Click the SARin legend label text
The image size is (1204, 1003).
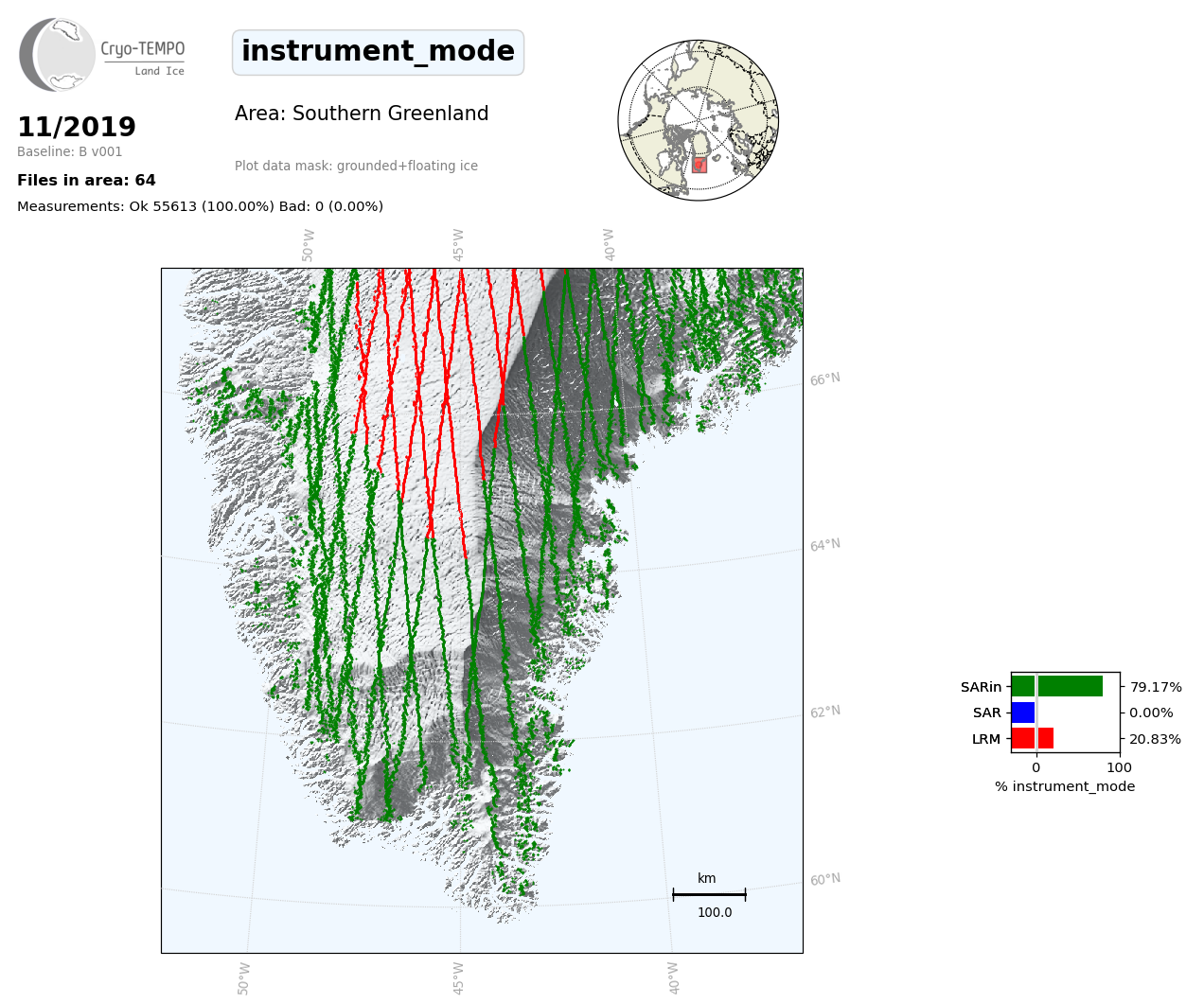point(981,687)
